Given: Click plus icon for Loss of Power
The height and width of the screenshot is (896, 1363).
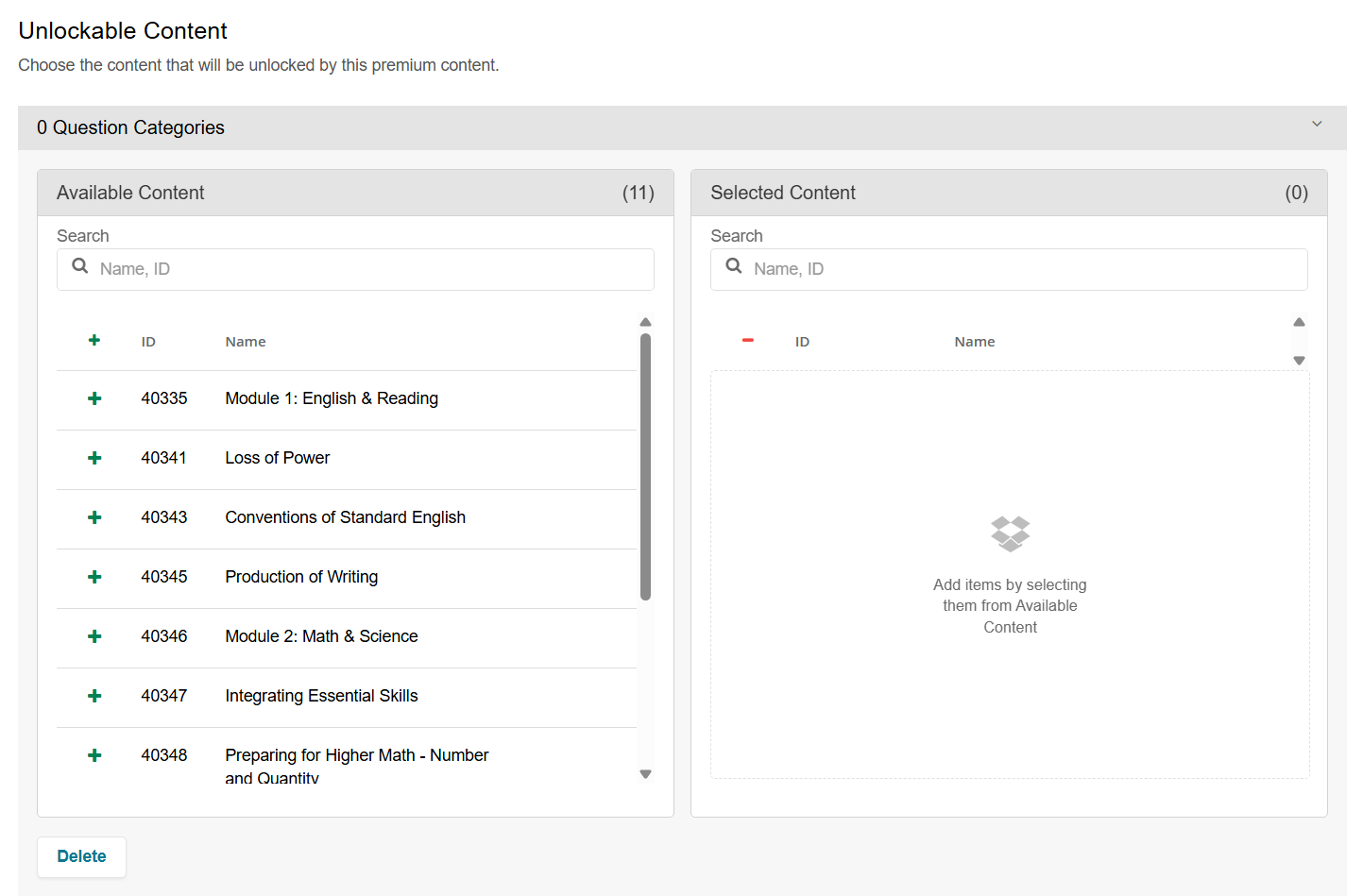Looking at the screenshot, I should point(94,458).
